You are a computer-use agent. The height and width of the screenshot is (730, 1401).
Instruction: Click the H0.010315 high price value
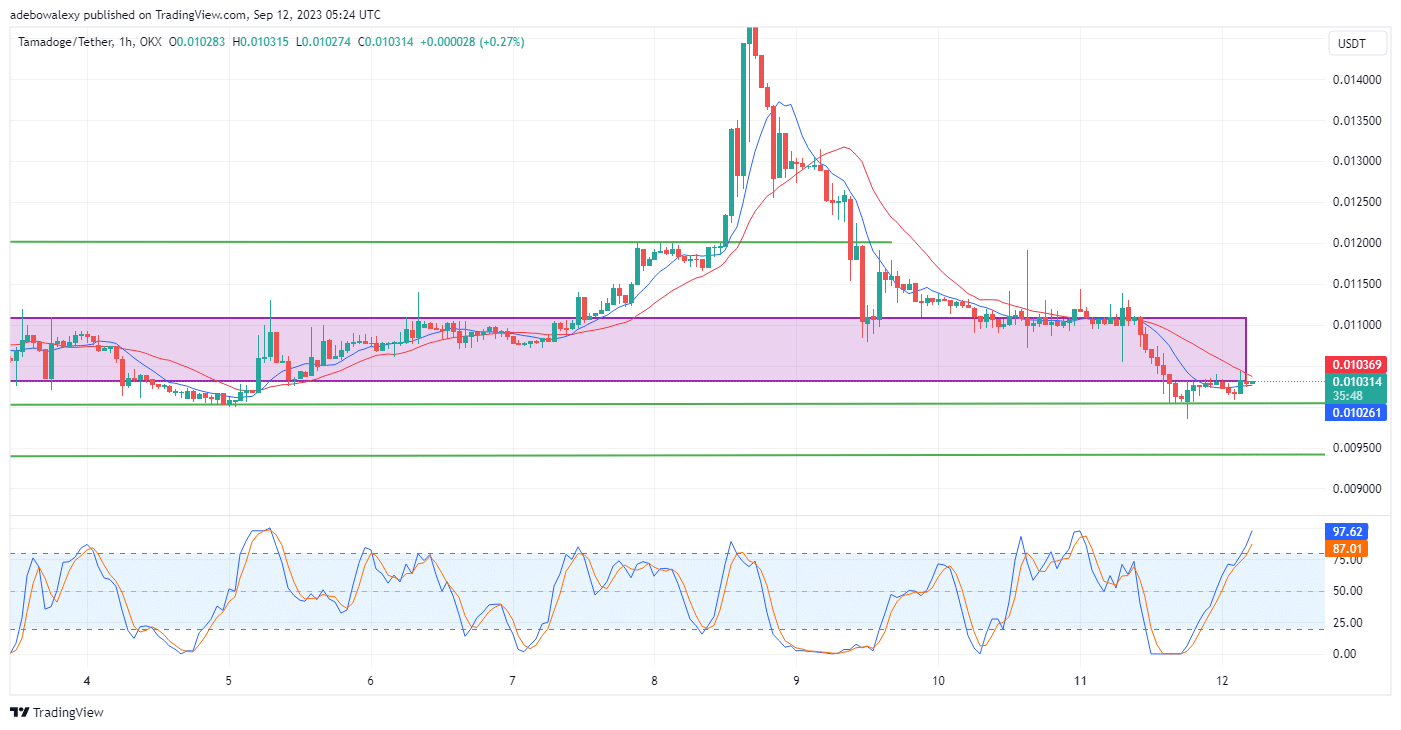(x=263, y=42)
